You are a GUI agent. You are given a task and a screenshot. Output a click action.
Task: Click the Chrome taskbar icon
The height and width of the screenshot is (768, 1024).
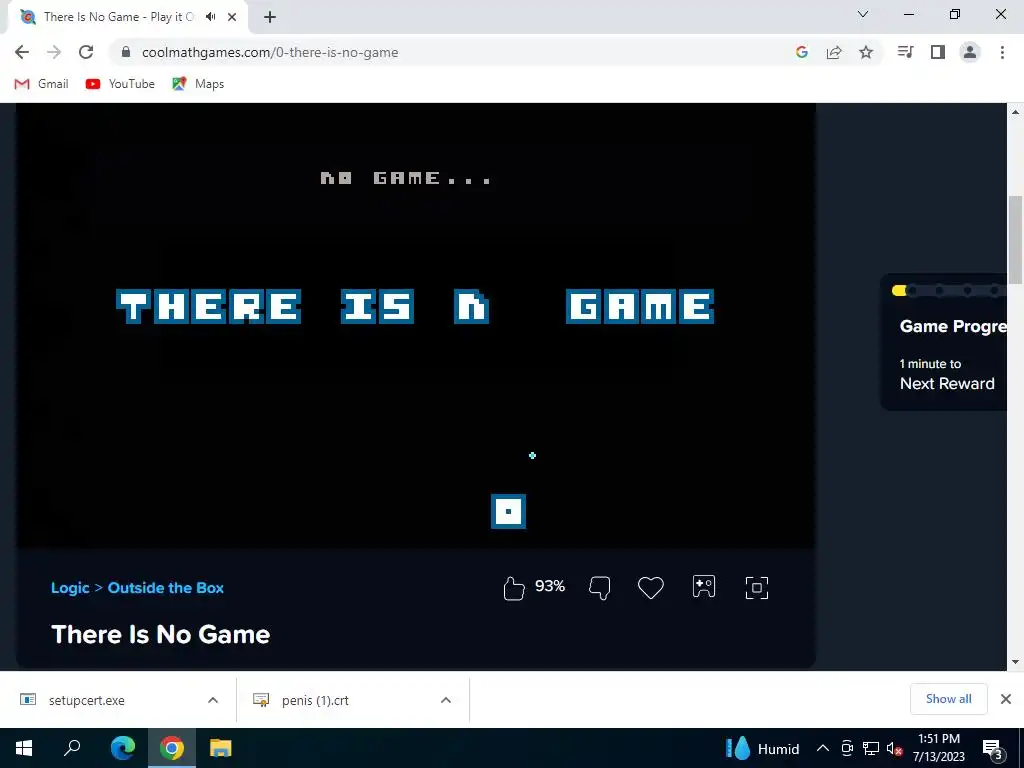coord(172,748)
